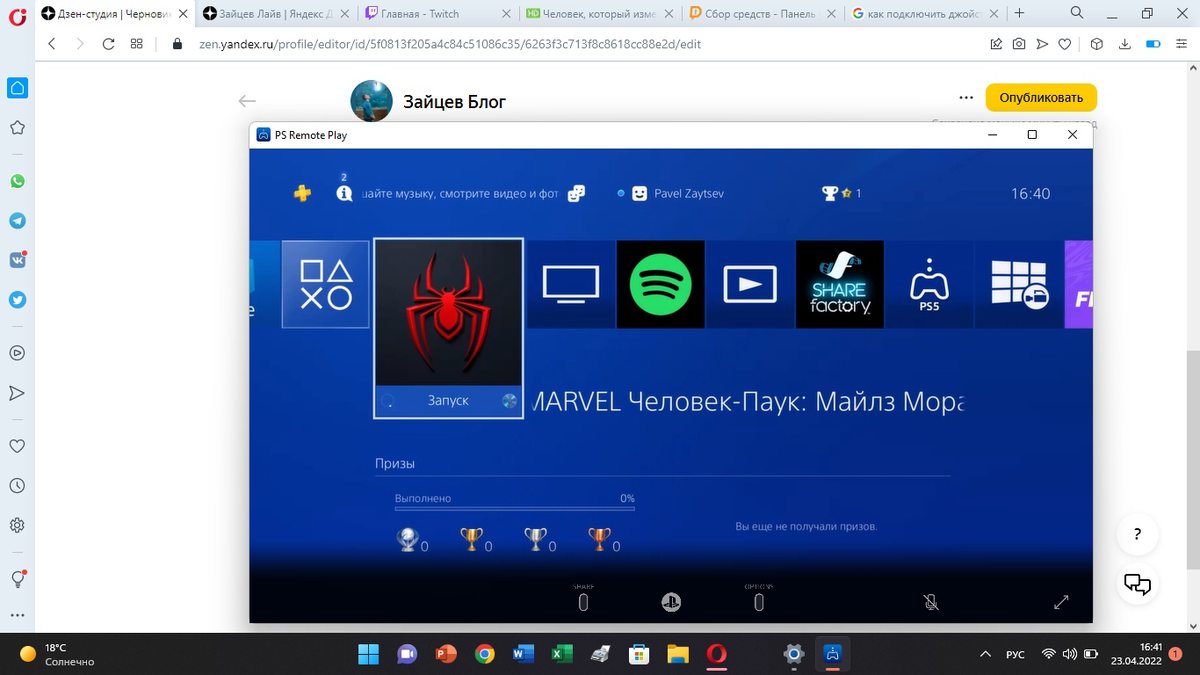Screen dimensions: 1200x675
Task: Take a snapshot with the camera icon
Action: pos(1019,44)
